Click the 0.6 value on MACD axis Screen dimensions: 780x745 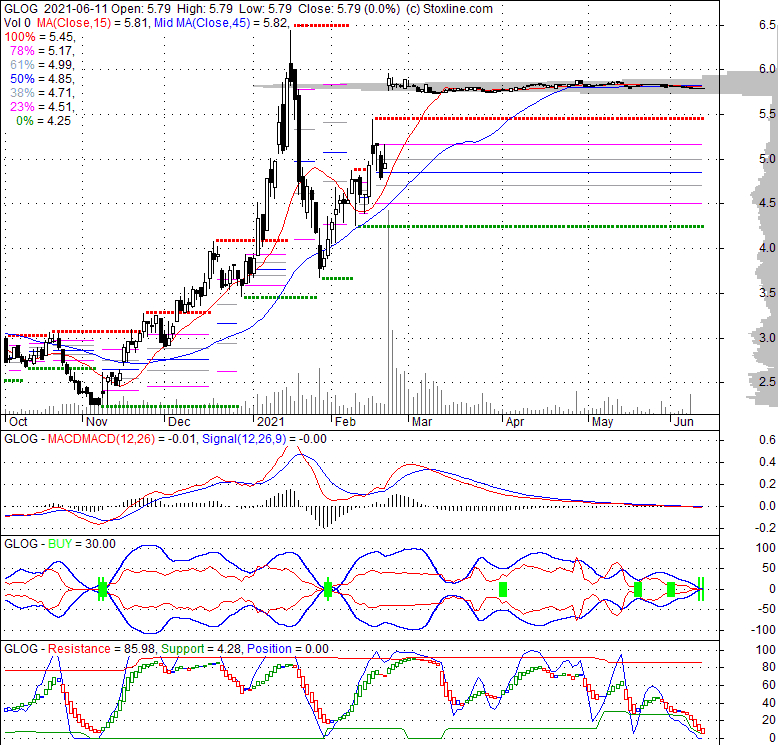(767, 440)
